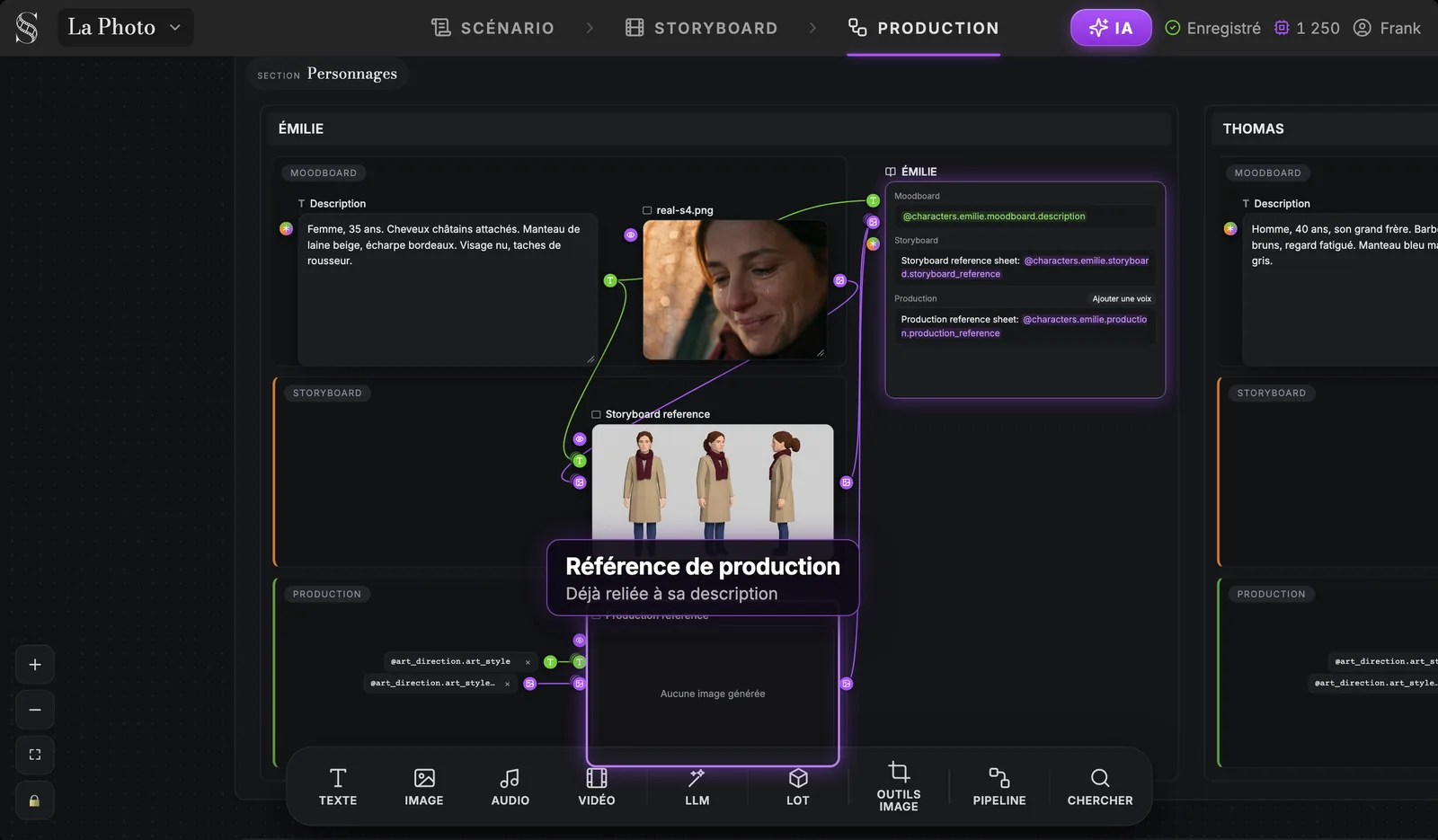This screenshot has height=840, width=1438.
Task: Select the Storyboard reference character sheet
Action: [x=713, y=482]
